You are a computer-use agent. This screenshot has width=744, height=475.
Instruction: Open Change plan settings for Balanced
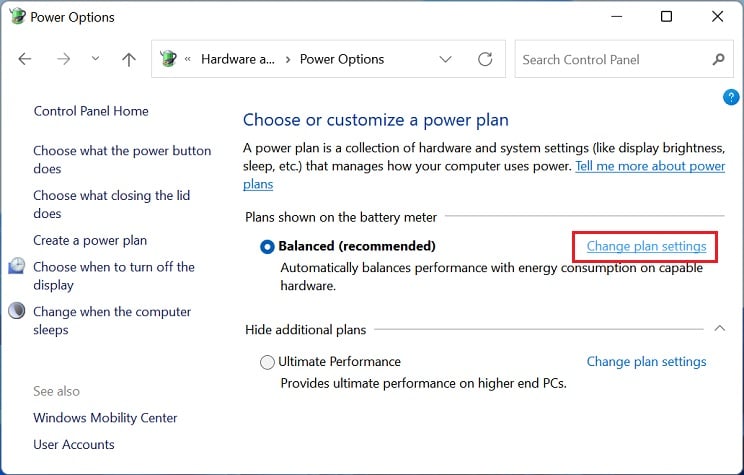646,246
